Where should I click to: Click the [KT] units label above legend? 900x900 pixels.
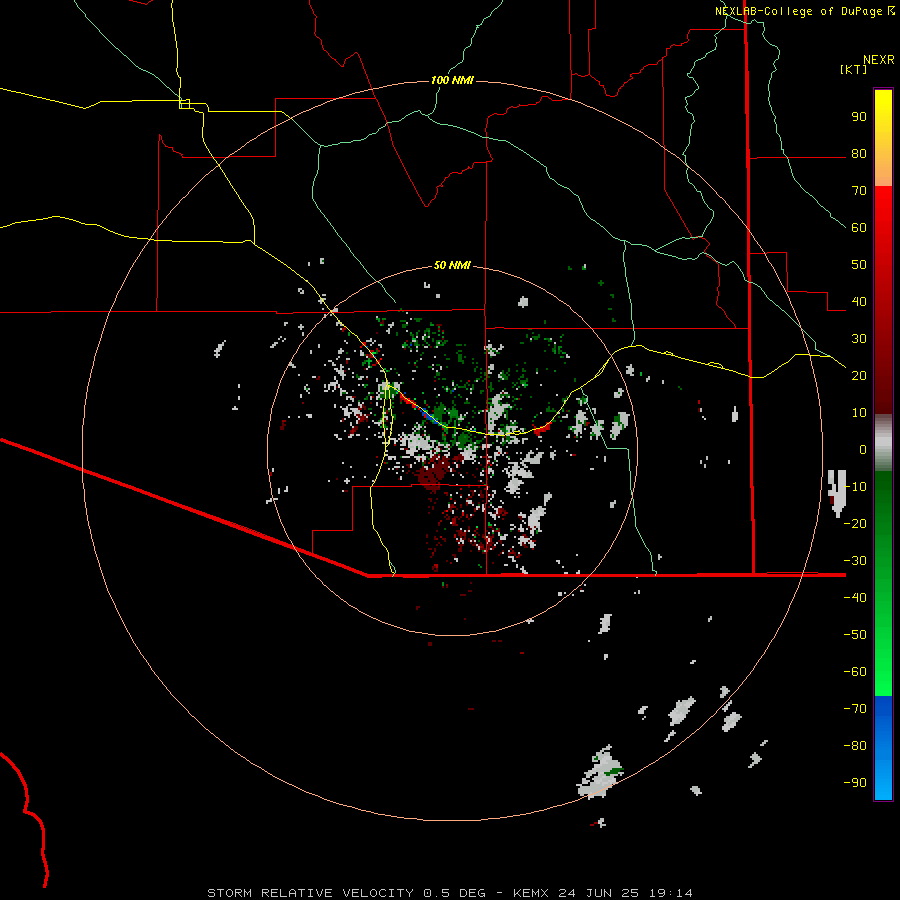[x=853, y=69]
